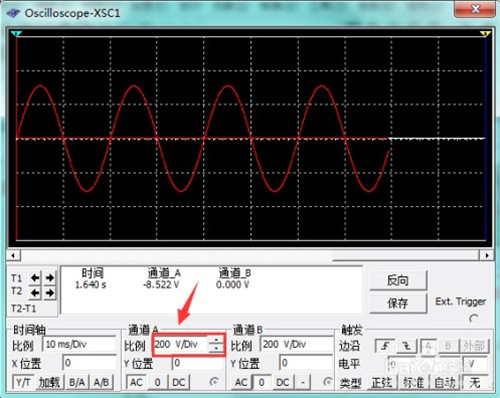Select trigger type 标准 (normal)
500x398 pixels.
tap(413, 383)
